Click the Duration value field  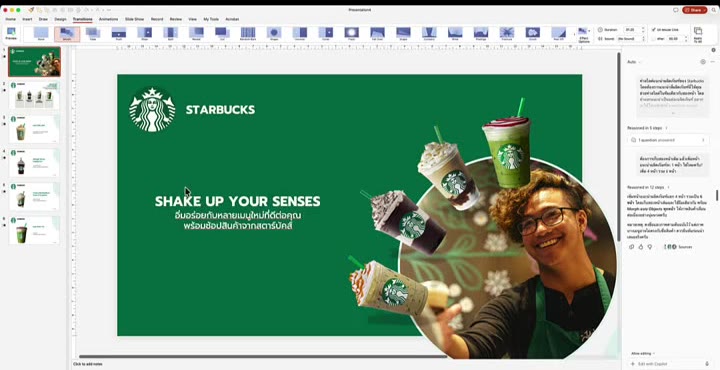point(630,30)
